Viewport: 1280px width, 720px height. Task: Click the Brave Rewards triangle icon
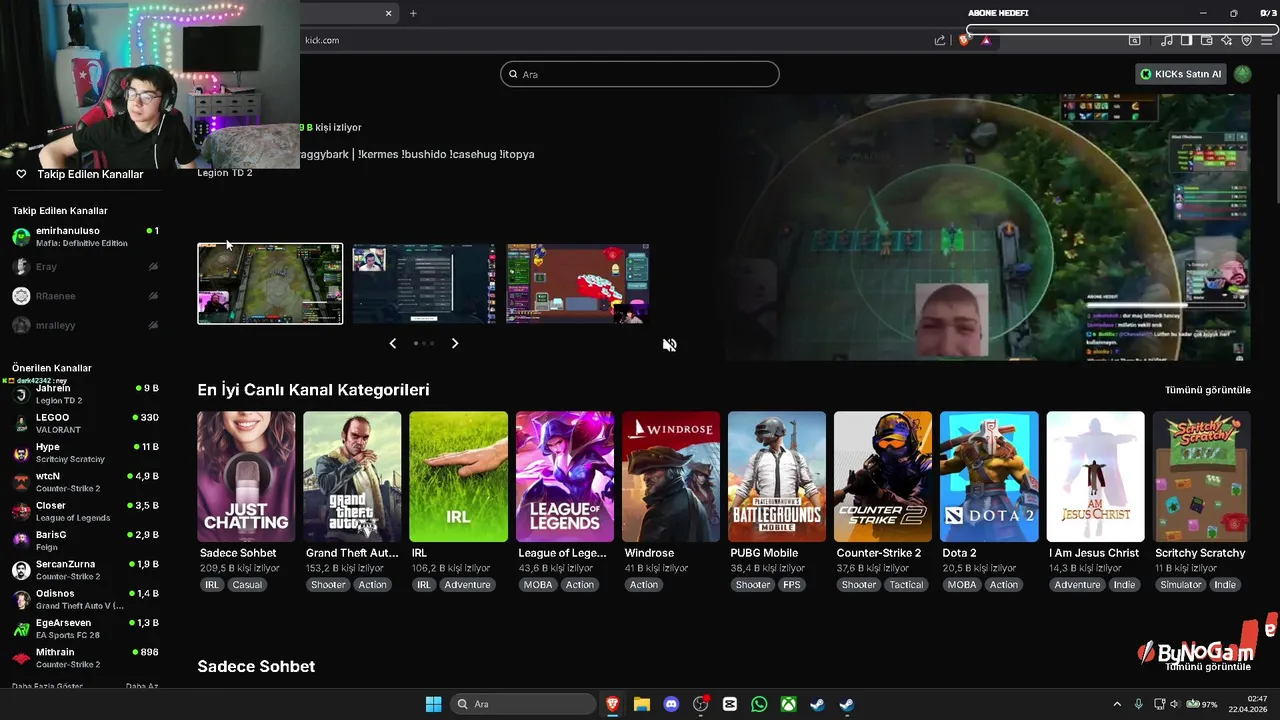point(986,40)
